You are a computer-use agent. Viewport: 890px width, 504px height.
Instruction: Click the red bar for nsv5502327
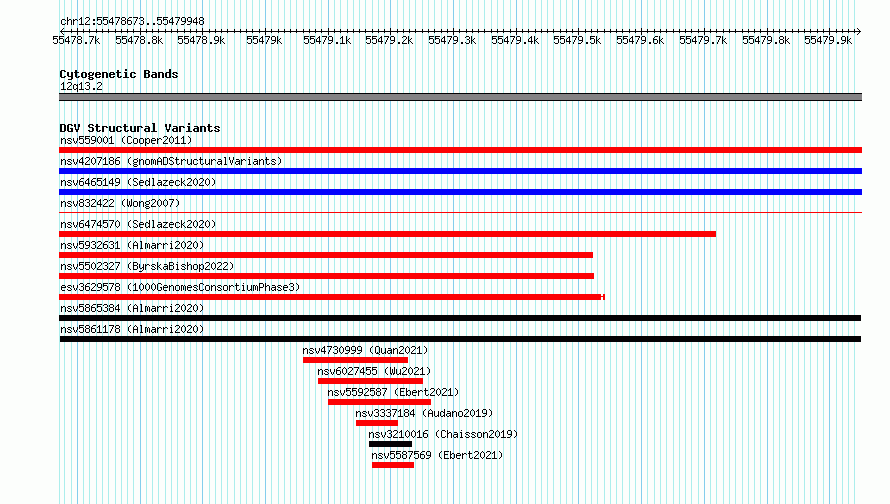[x=326, y=276]
